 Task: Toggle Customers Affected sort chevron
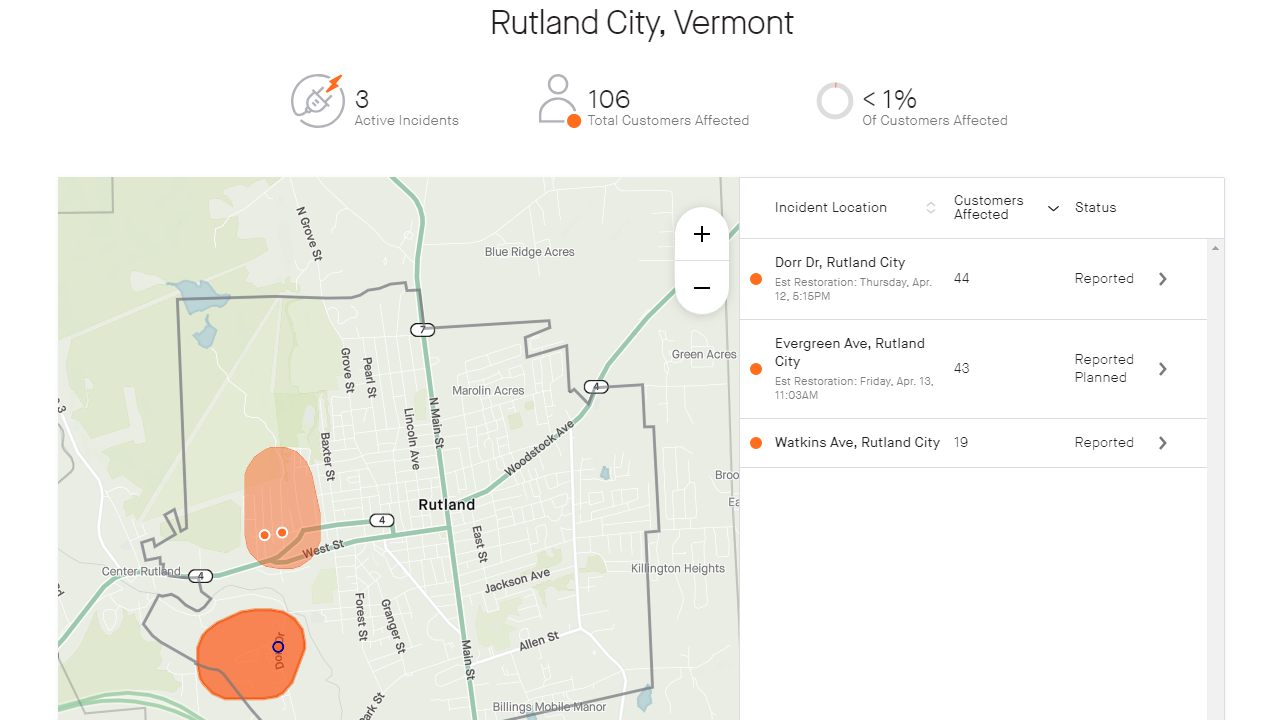click(x=1052, y=208)
